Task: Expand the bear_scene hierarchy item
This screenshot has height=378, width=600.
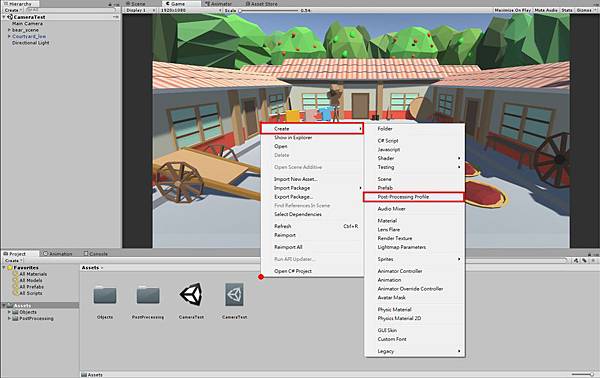Action: tap(9, 30)
